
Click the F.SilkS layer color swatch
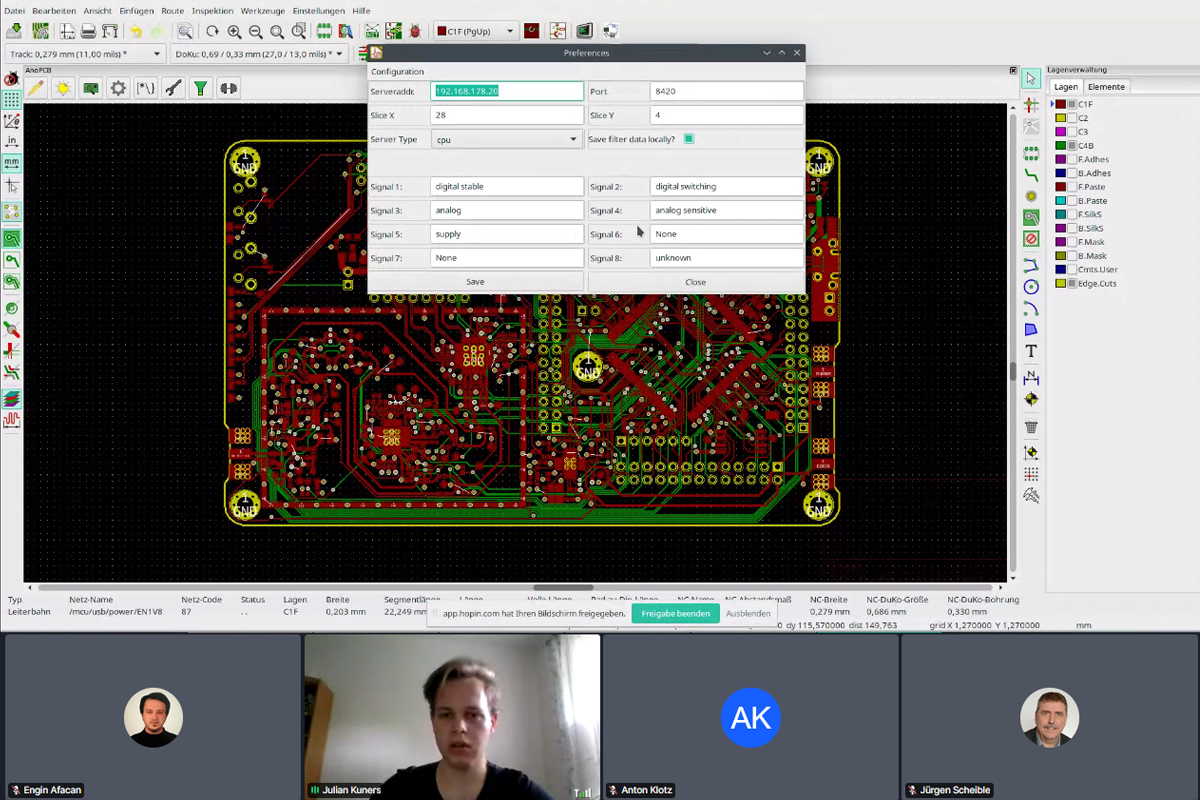coord(1060,214)
